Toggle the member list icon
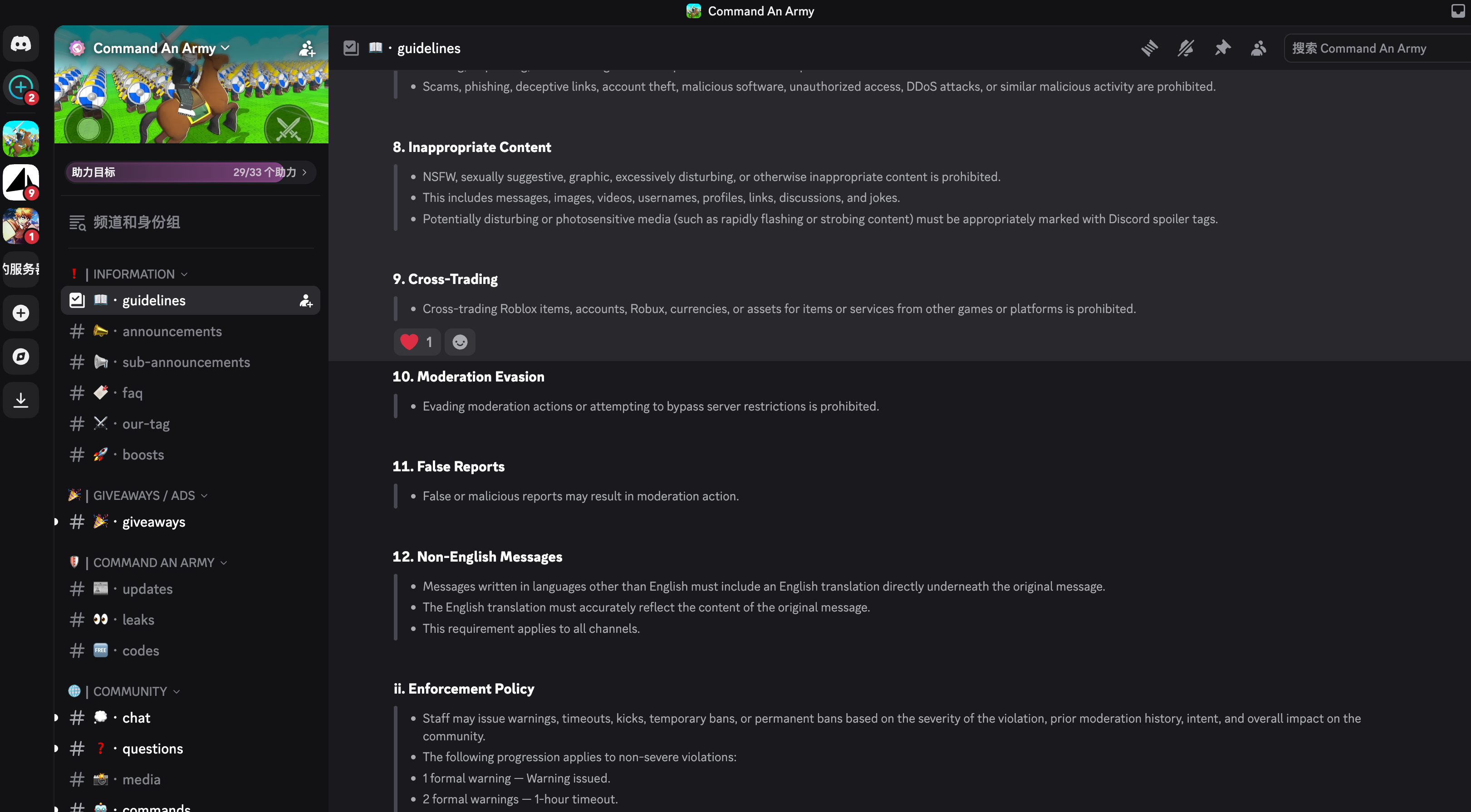Viewport: 1471px width, 812px height. (x=1259, y=48)
